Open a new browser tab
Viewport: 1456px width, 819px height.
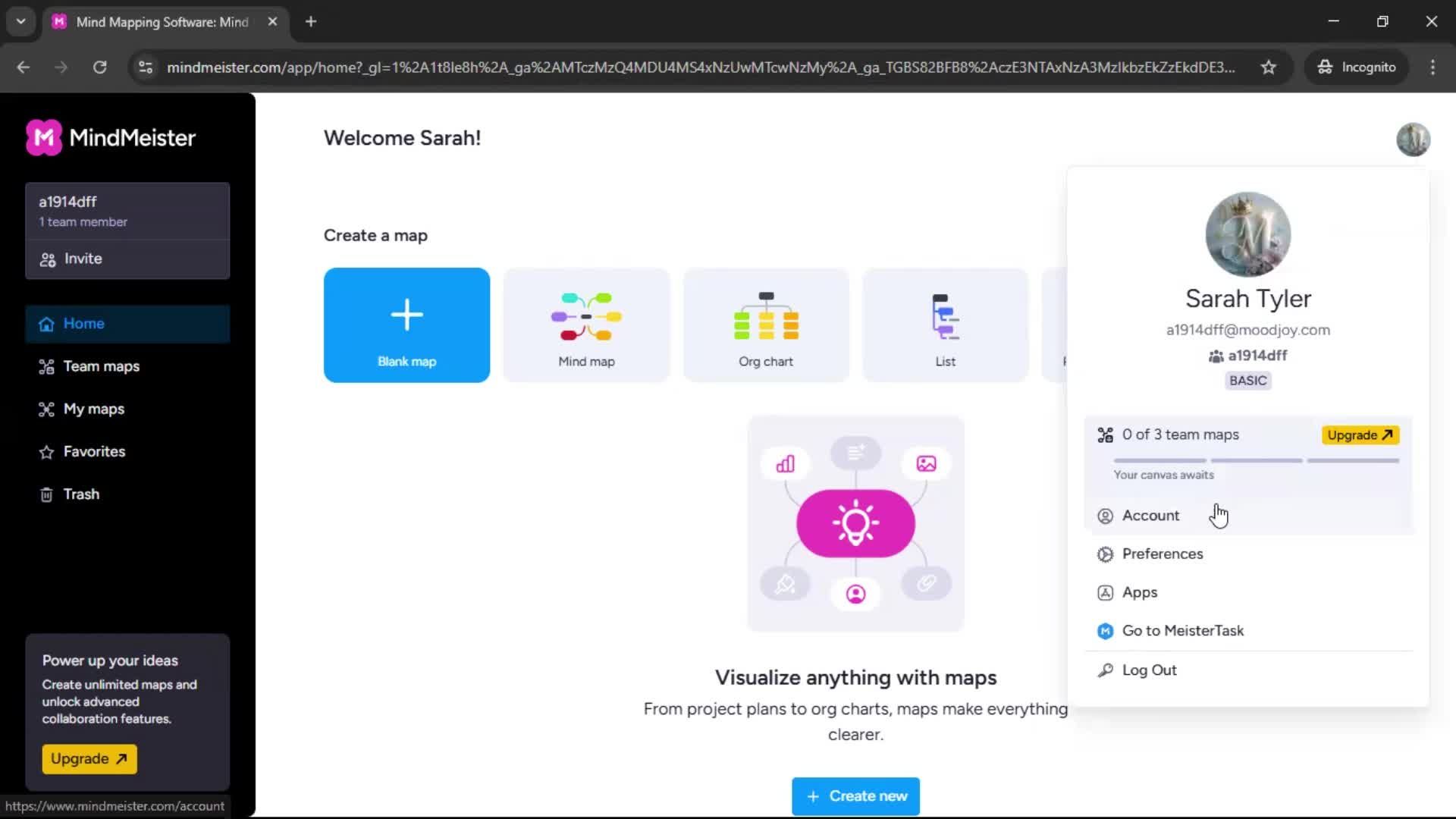pyautogui.click(x=311, y=22)
